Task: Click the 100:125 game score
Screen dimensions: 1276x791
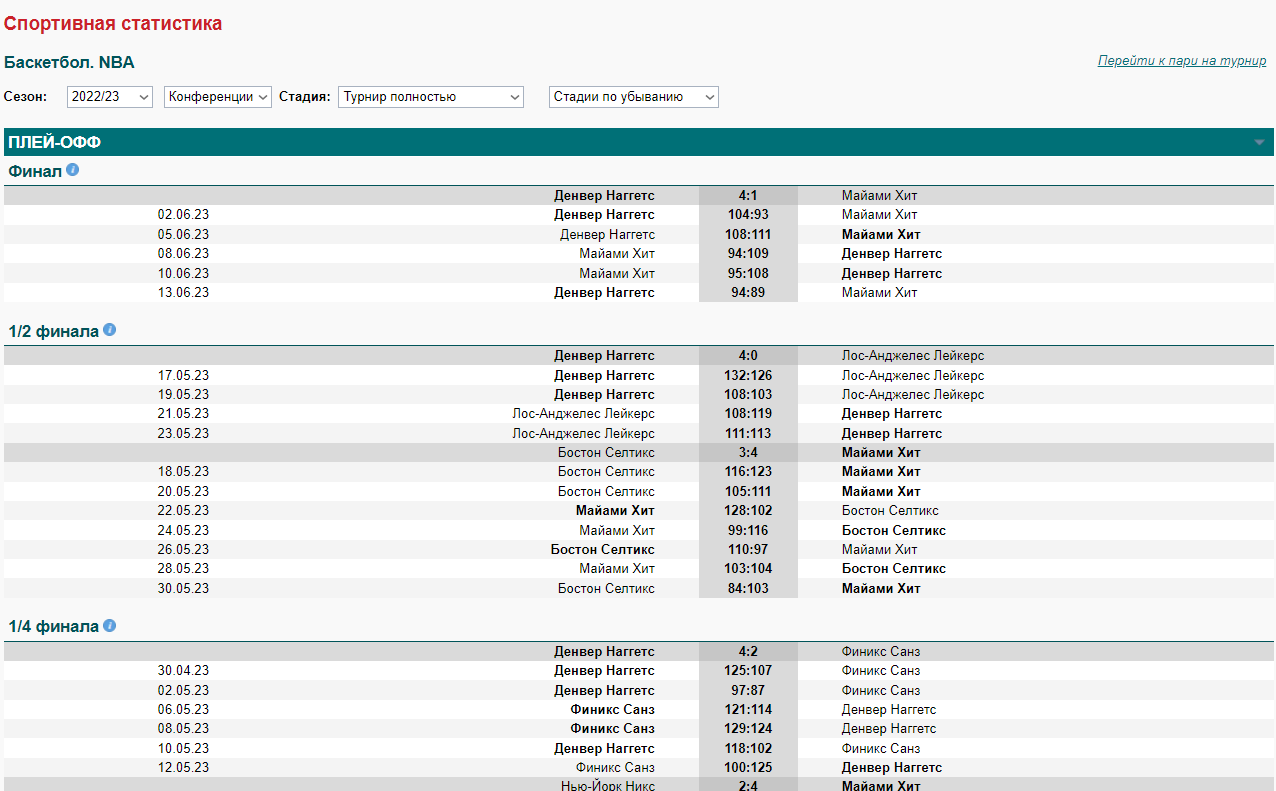Action: [748, 768]
